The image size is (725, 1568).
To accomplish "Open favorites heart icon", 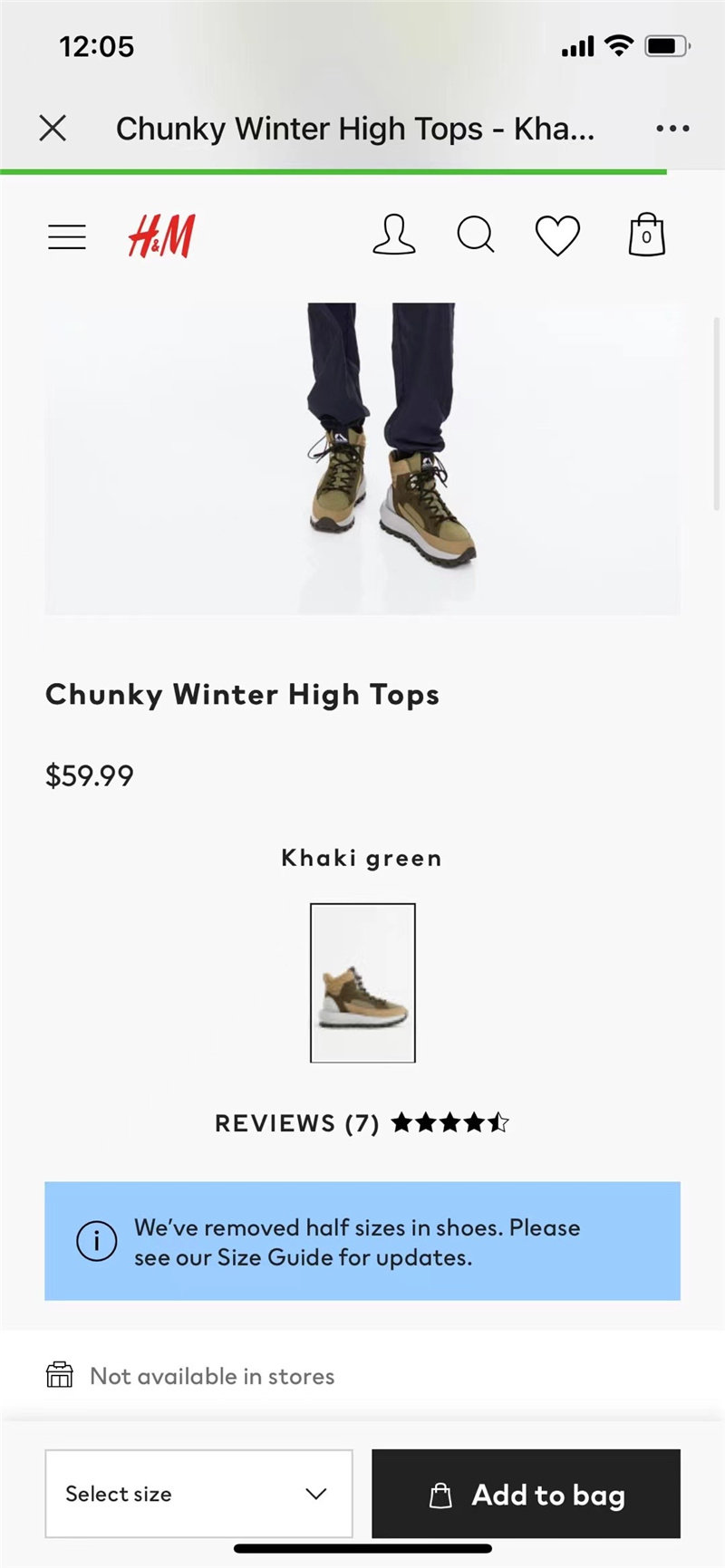I will pyautogui.click(x=557, y=236).
